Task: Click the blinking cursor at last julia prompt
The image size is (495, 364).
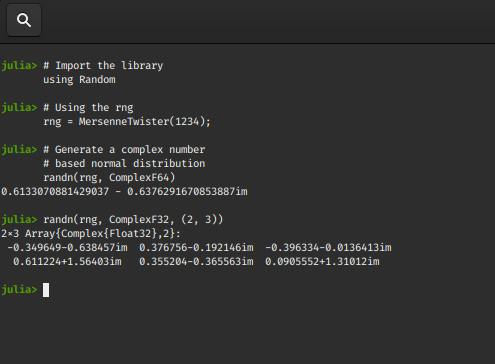Action: coord(46,290)
